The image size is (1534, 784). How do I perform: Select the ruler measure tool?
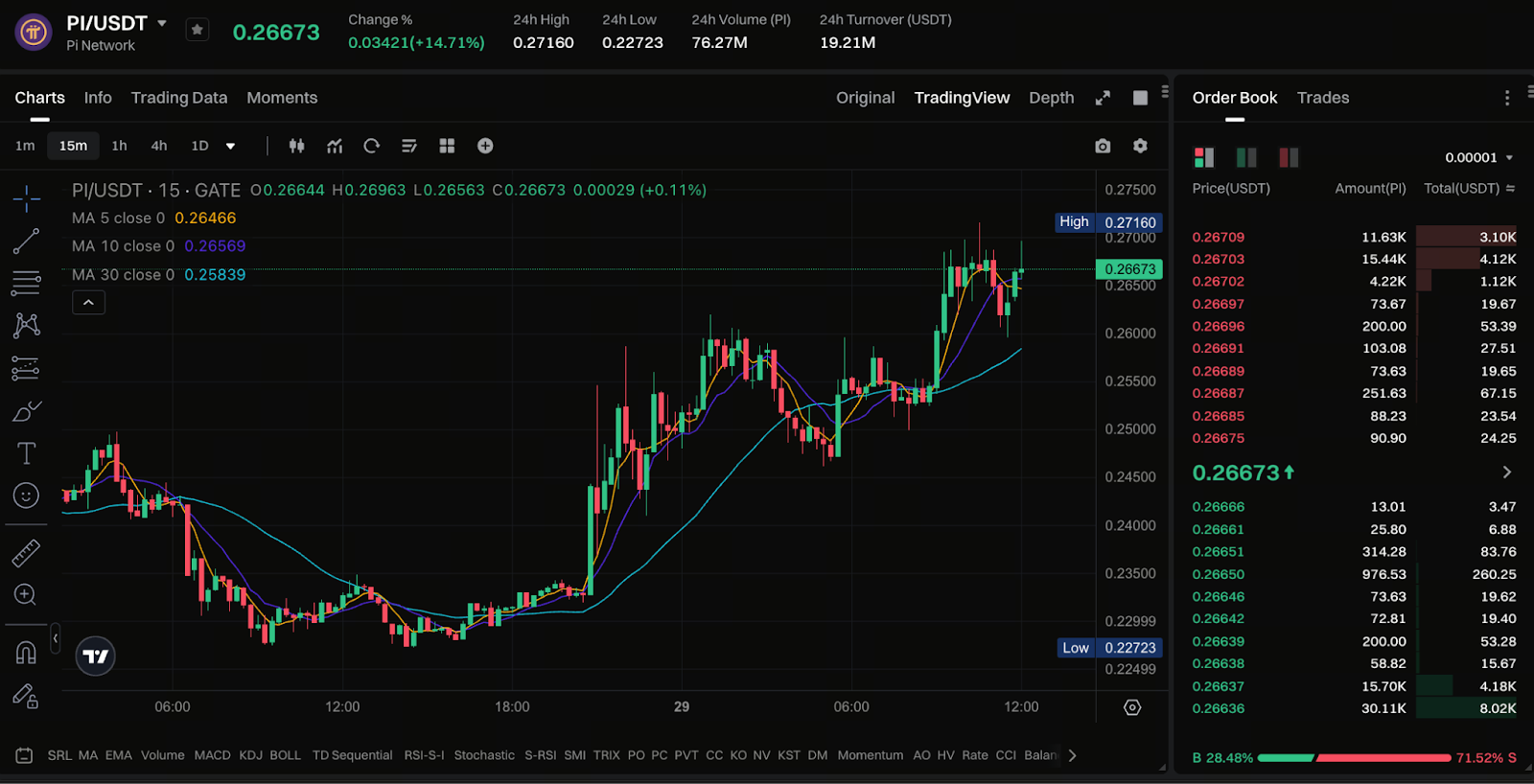point(26,552)
